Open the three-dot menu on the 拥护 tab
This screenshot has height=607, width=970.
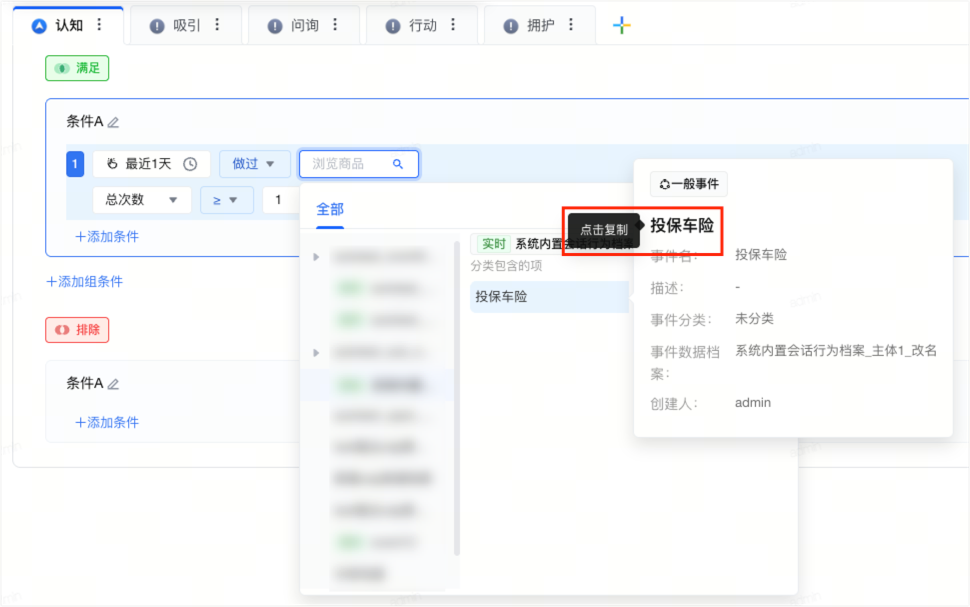[x=571, y=25]
